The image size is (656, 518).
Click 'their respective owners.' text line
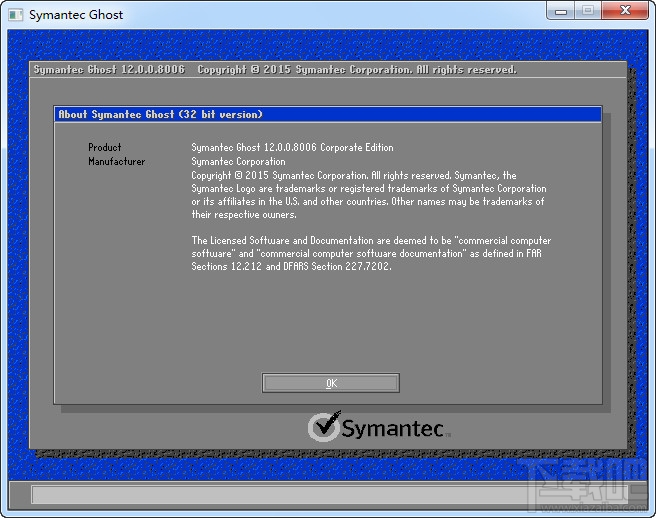click(x=244, y=214)
